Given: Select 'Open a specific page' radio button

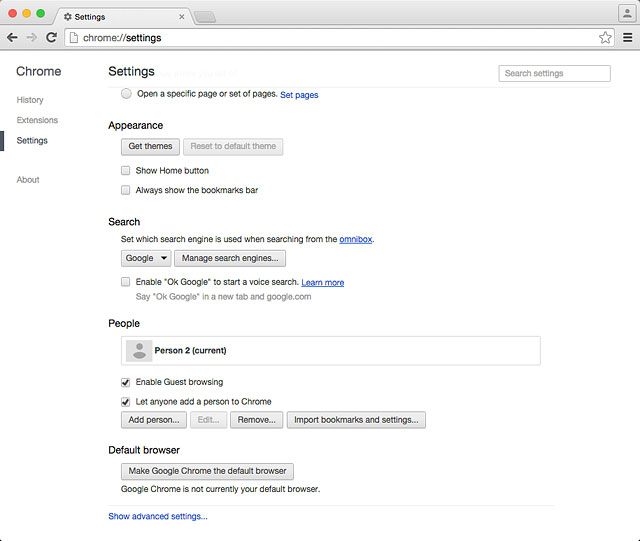Looking at the screenshot, I should pos(126,94).
